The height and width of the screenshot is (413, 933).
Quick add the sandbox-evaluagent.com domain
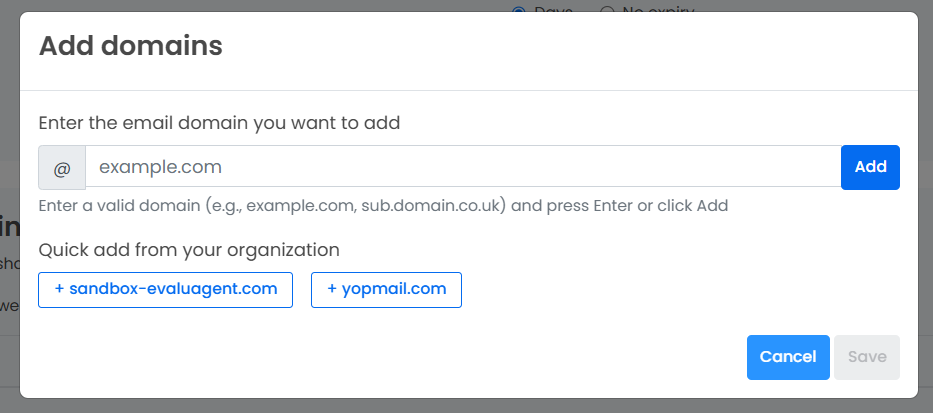pyautogui.click(x=165, y=290)
